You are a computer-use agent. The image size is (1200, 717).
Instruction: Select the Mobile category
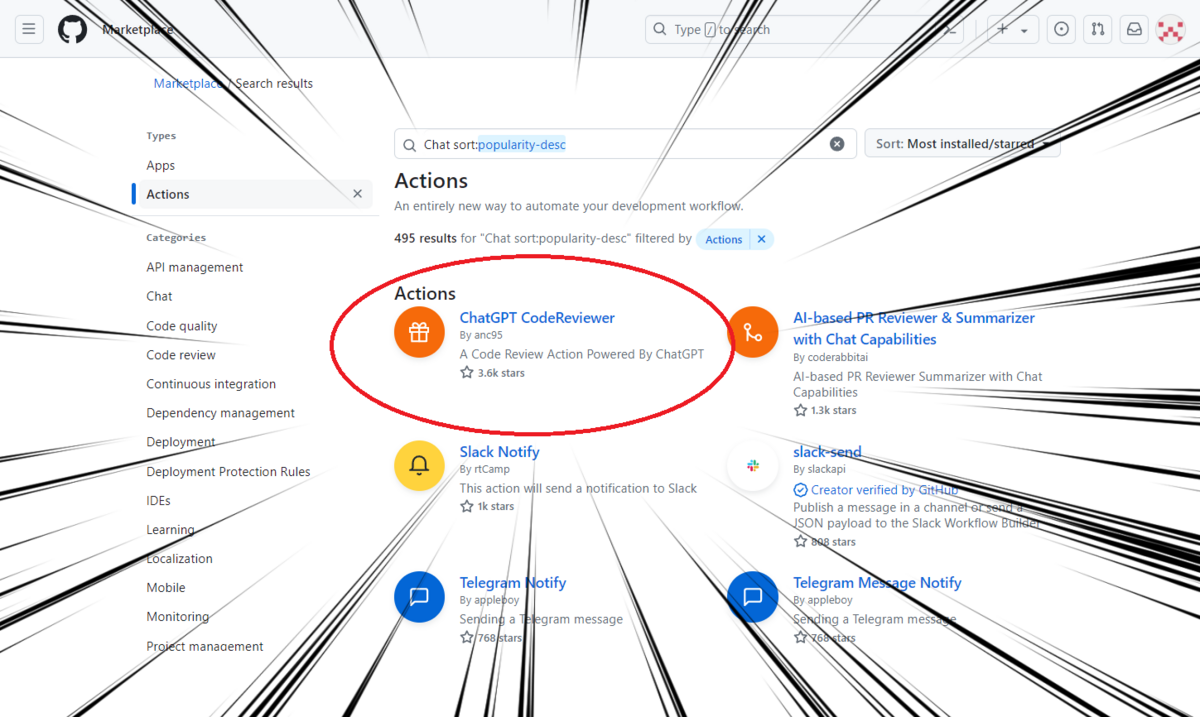(166, 588)
